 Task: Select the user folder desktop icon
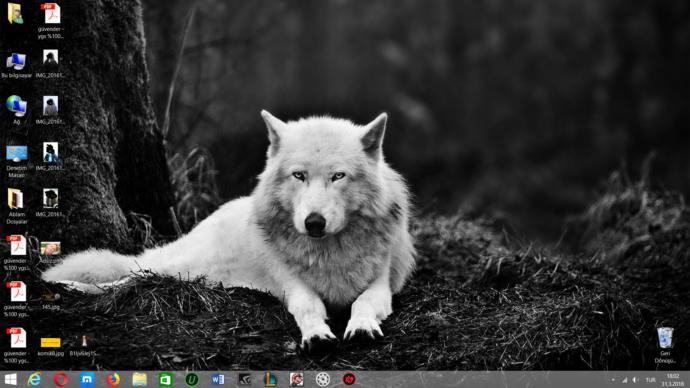tap(16, 13)
